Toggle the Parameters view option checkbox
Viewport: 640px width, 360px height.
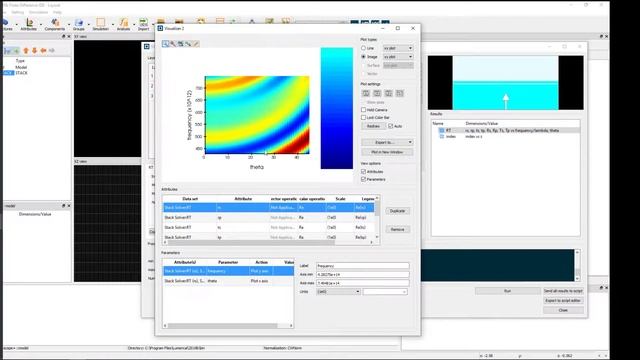tap(363, 180)
